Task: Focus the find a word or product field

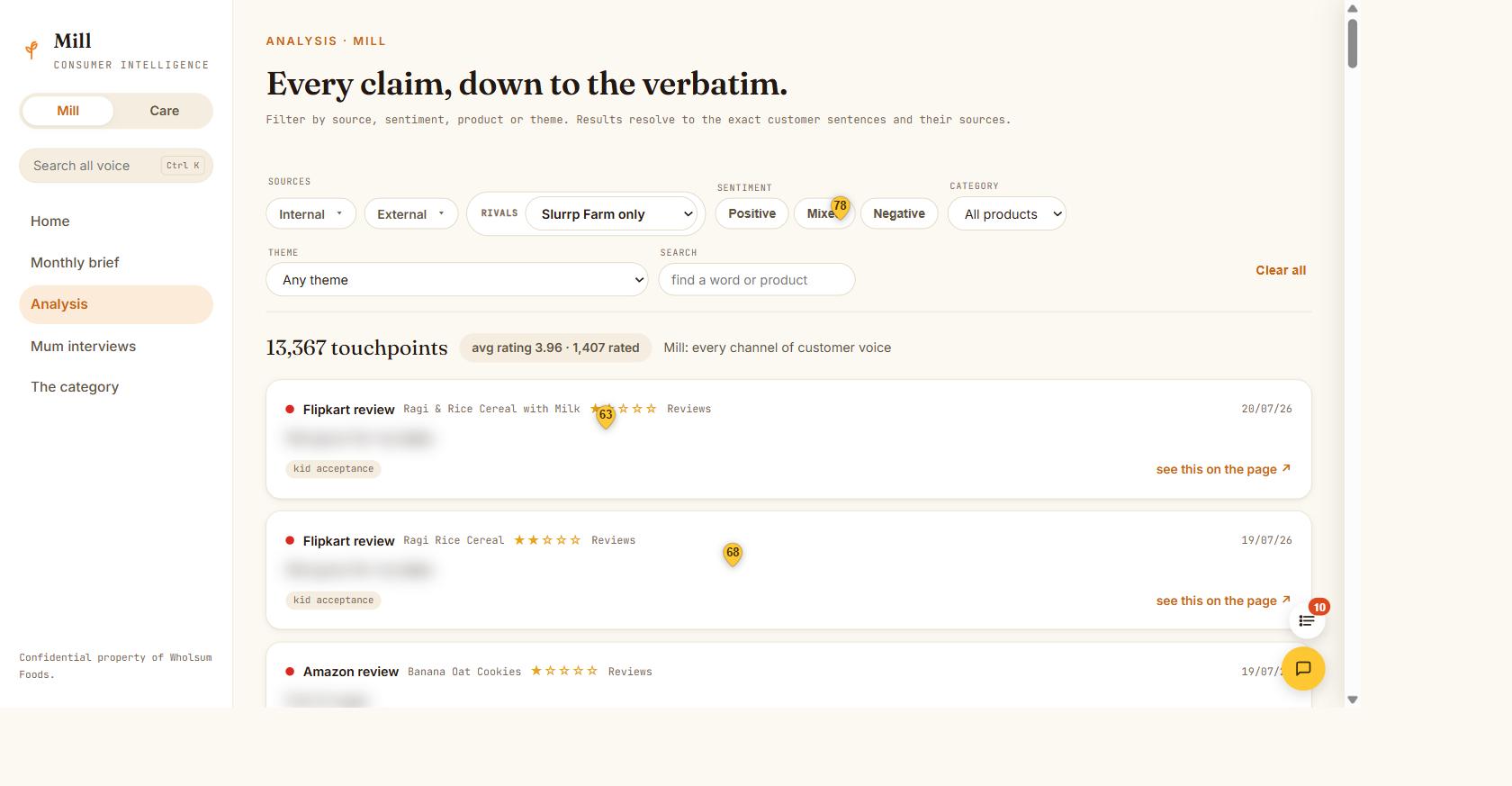Action: [x=757, y=280]
